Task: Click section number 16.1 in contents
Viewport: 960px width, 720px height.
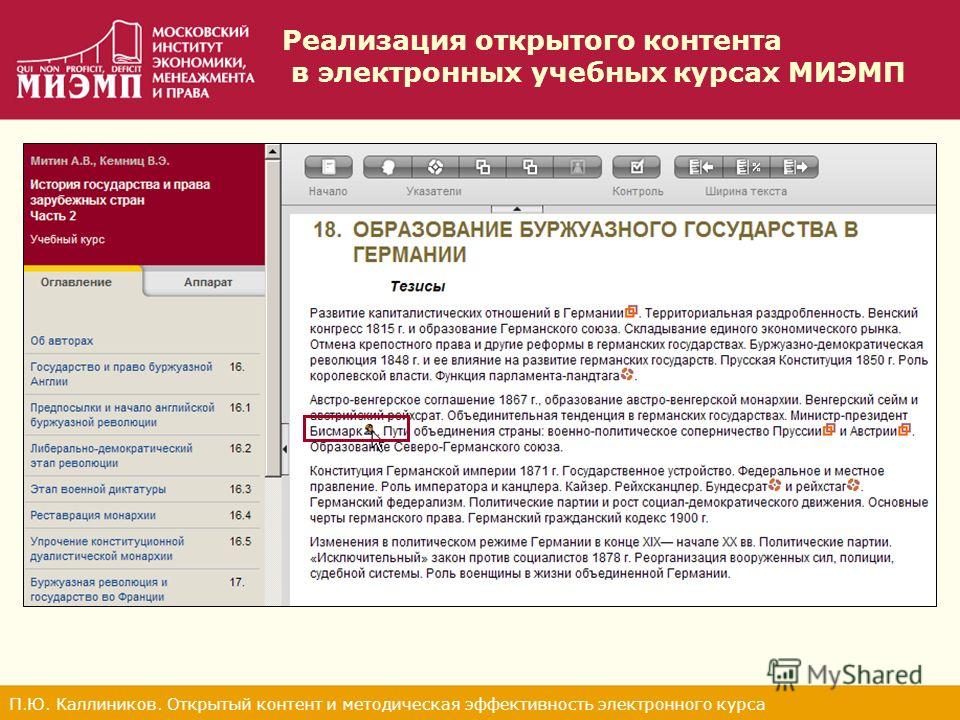Action: point(240,408)
